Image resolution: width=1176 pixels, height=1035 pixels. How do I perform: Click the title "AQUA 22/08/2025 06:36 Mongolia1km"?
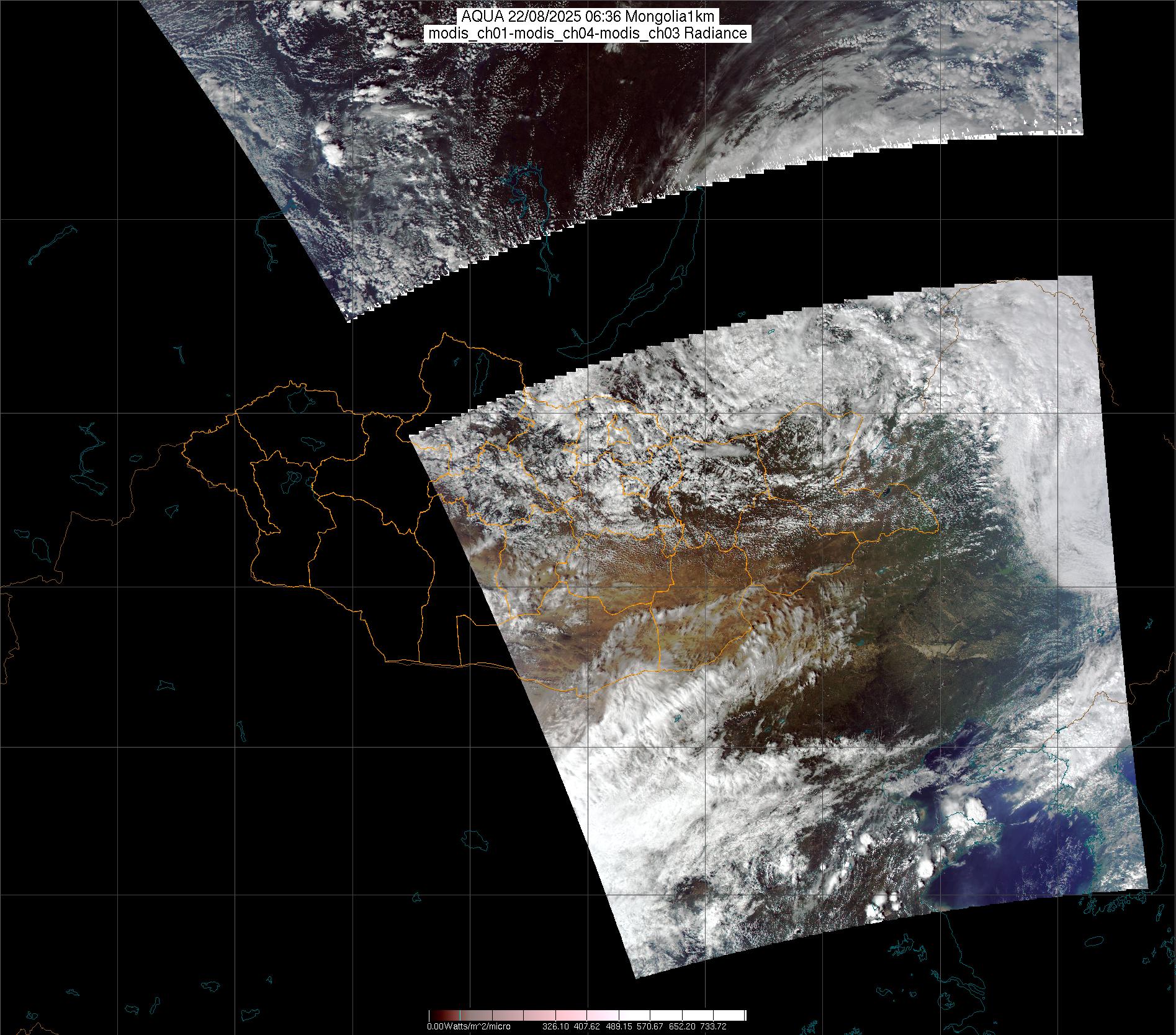[588, 17]
